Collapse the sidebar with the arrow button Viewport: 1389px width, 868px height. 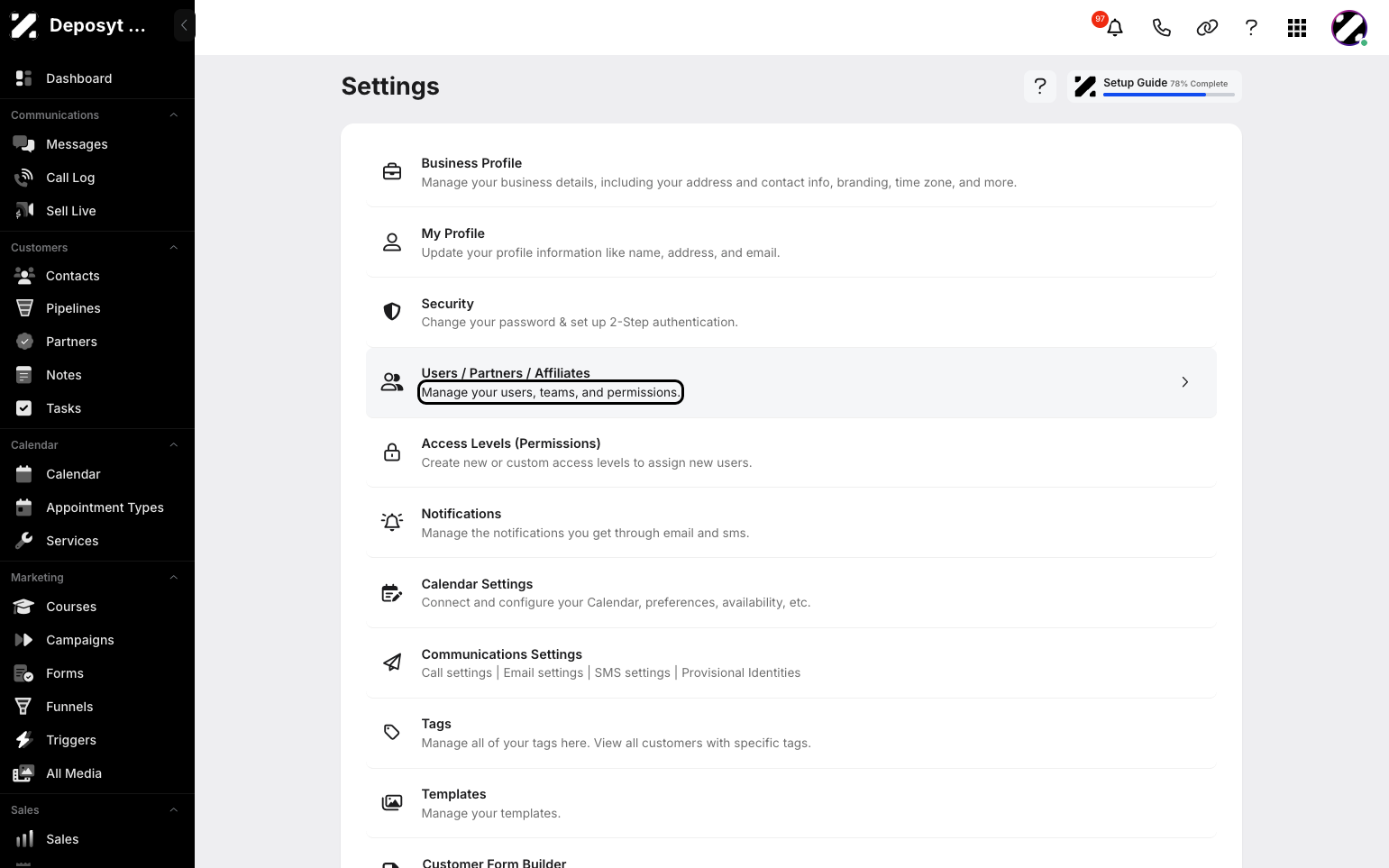tap(184, 25)
